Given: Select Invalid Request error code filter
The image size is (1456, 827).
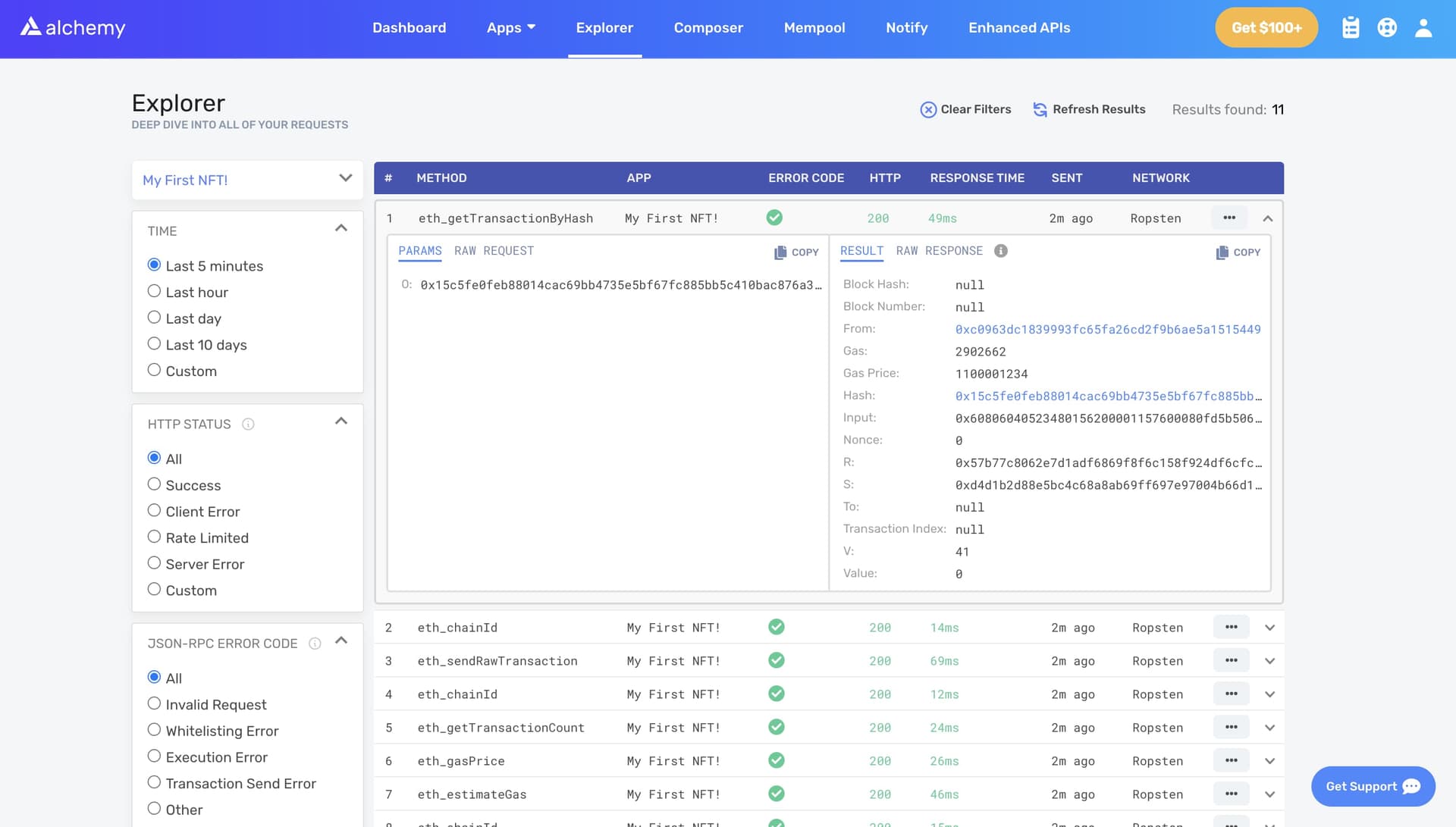Looking at the screenshot, I should [x=155, y=703].
